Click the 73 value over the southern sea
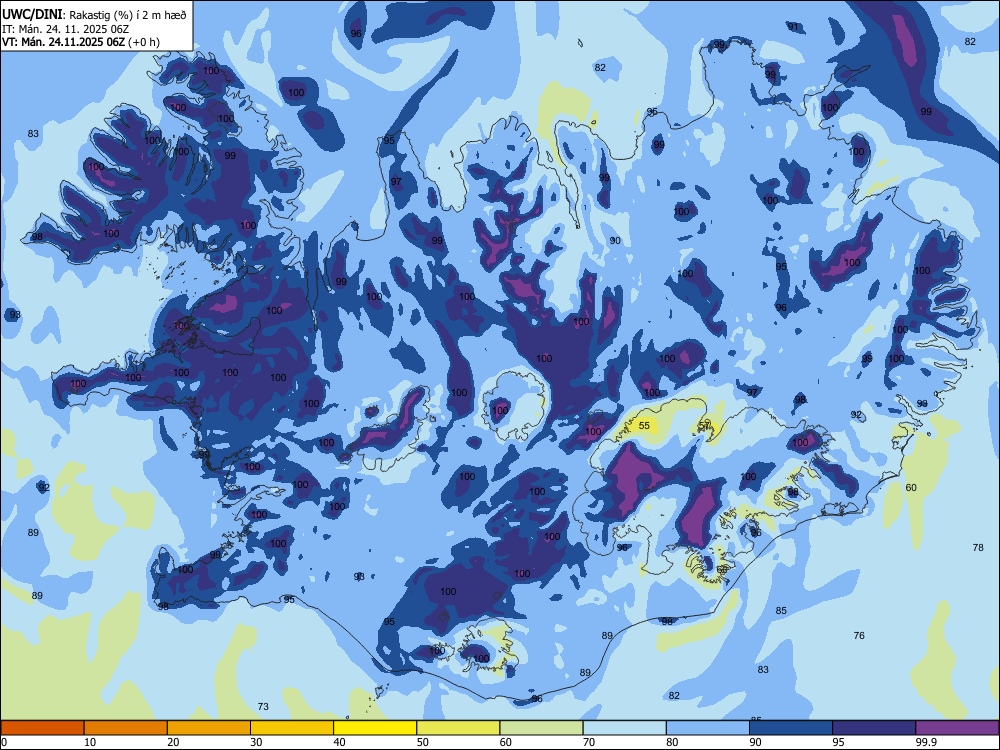Viewport: 1000px width, 750px height. 263,706
